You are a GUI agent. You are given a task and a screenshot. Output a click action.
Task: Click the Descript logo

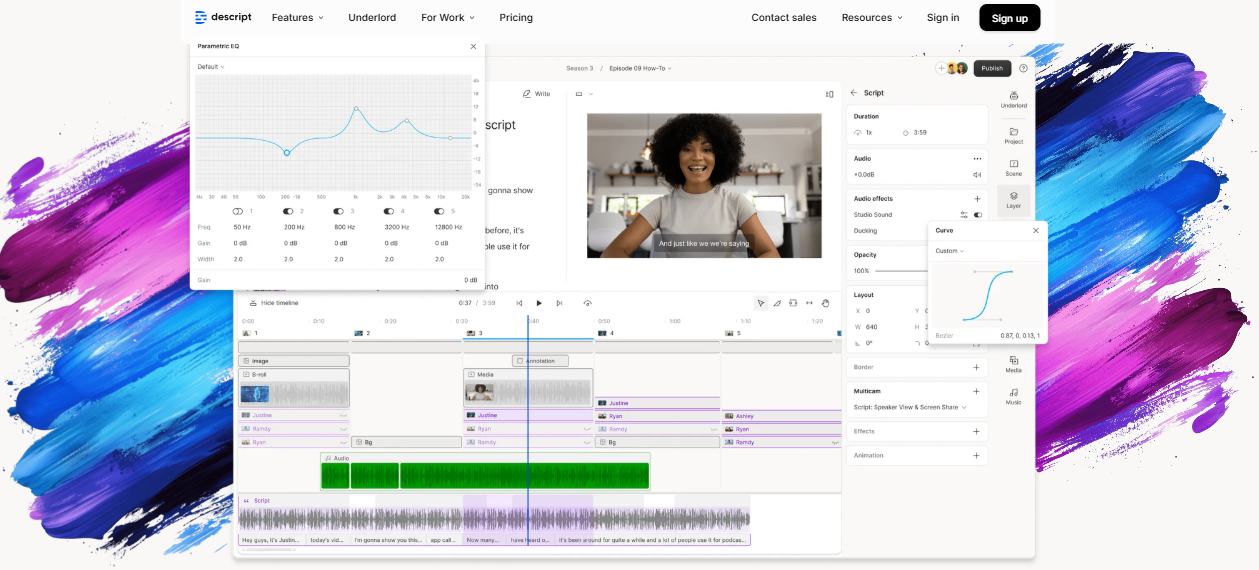pos(223,17)
